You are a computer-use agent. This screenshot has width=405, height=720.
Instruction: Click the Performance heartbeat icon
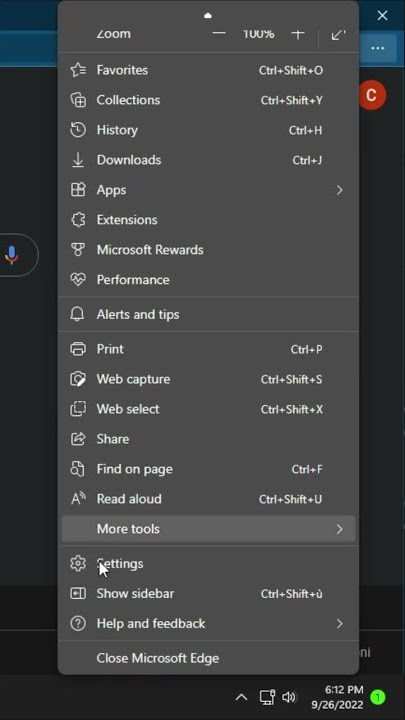[78, 280]
